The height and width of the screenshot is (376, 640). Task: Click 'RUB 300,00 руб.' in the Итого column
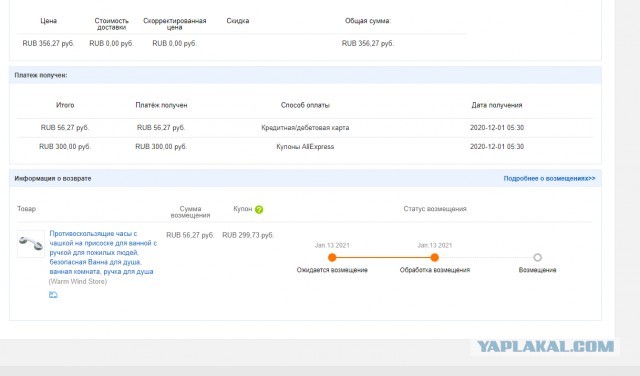[65, 147]
